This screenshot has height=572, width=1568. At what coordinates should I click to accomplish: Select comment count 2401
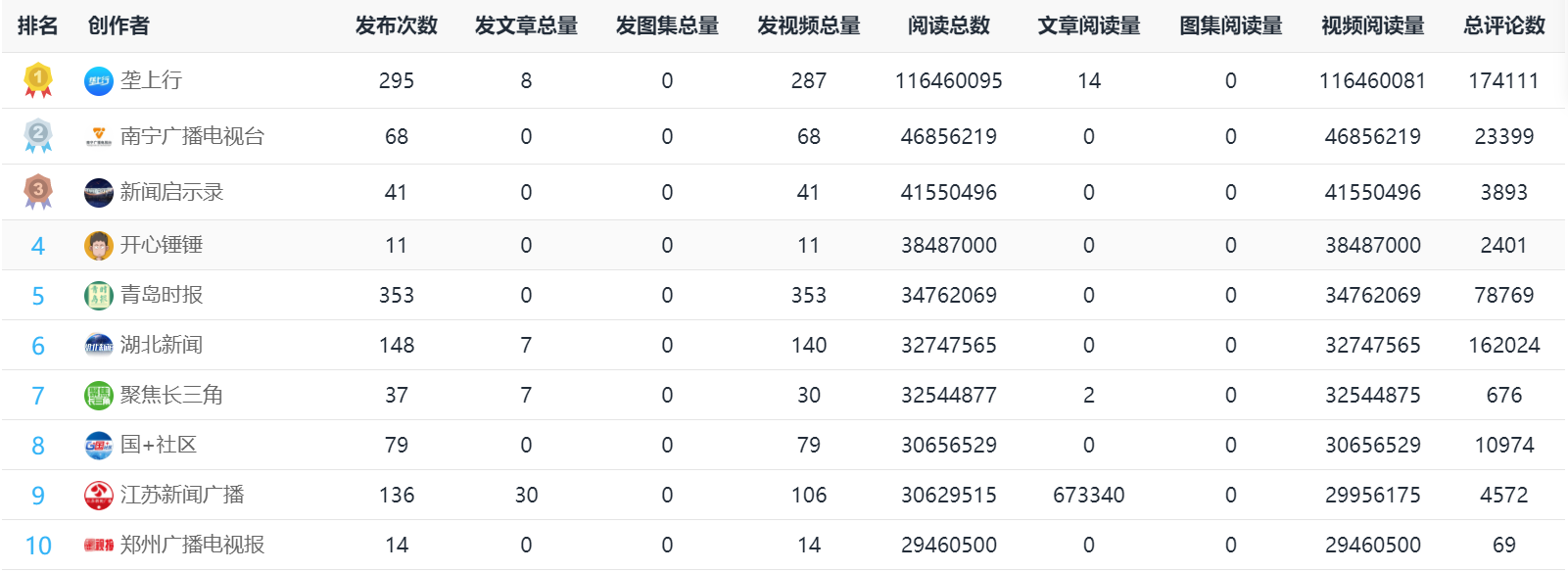(1504, 245)
